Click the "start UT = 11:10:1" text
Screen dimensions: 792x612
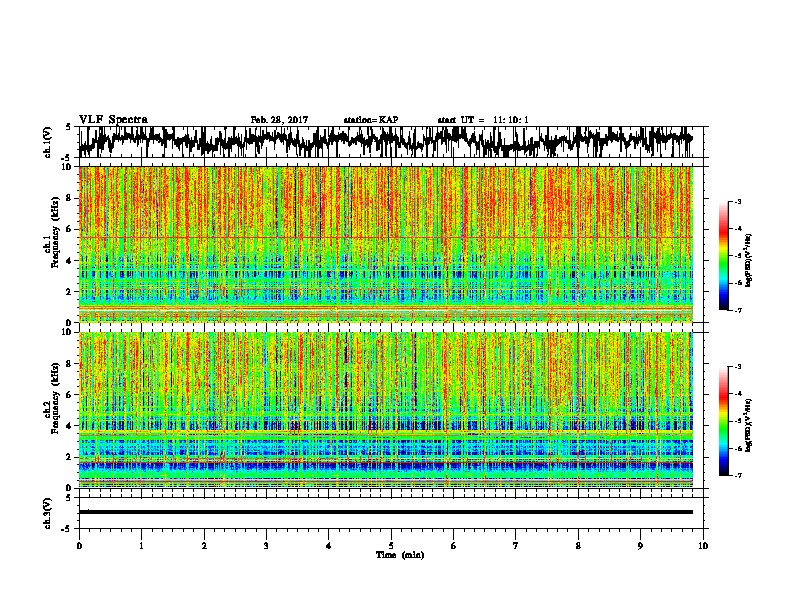tap(483, 120)
